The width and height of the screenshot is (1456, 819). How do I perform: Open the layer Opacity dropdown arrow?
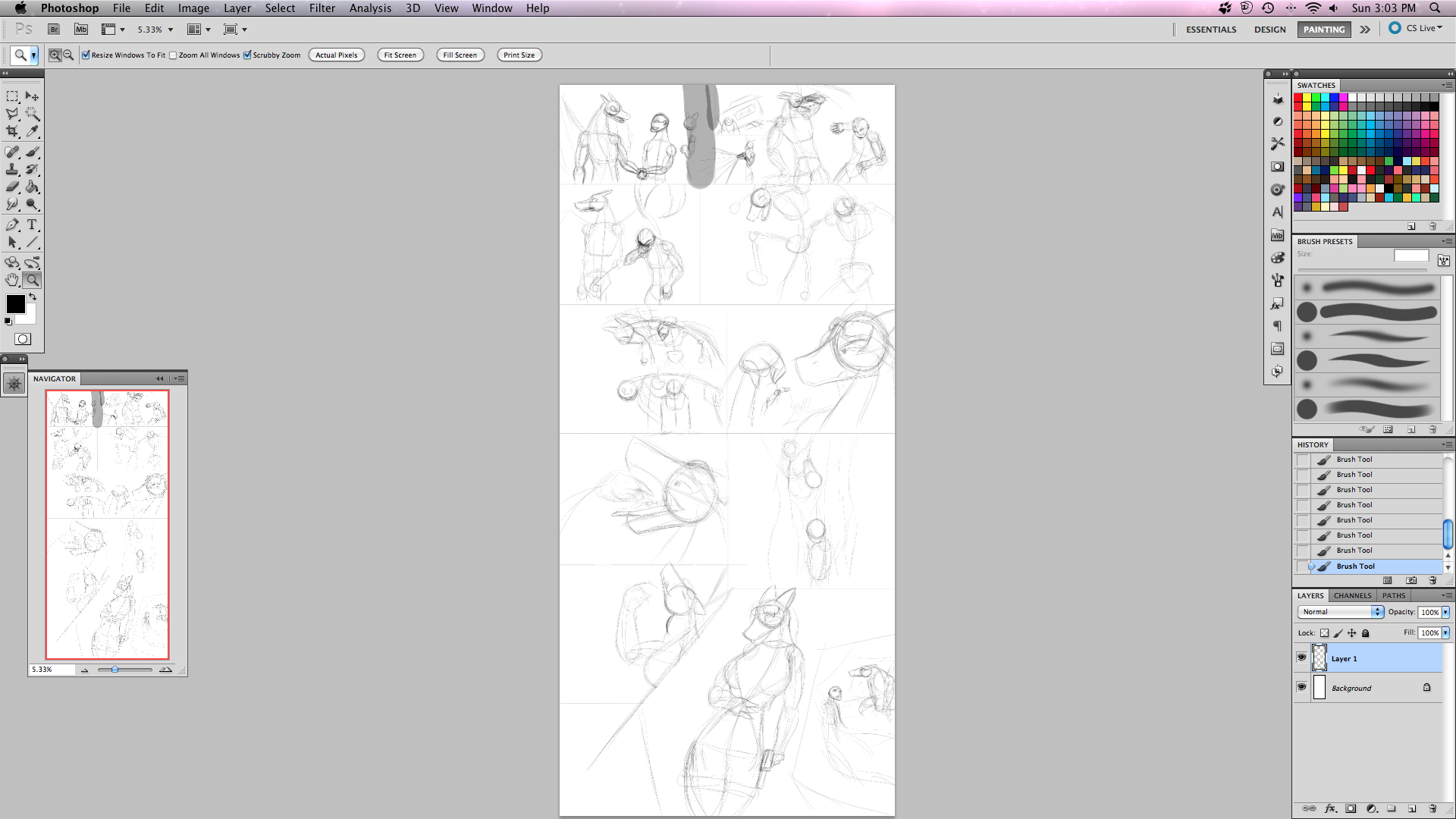(1445, 612)
